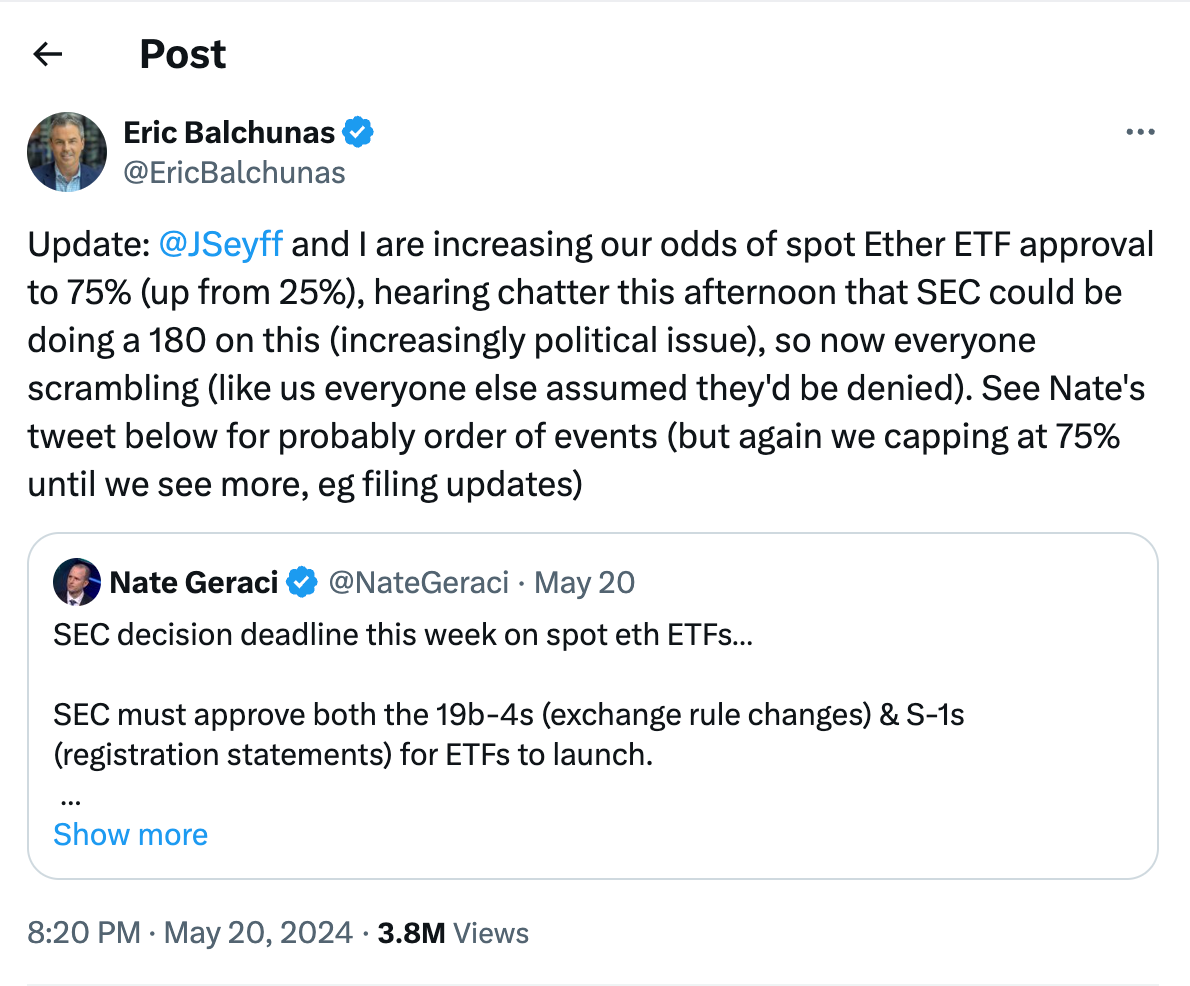The width and height of the screenshot is (1190, 986).
Task: Click the May 20 date on quoted tweet
Action: (x=583, y=582)
